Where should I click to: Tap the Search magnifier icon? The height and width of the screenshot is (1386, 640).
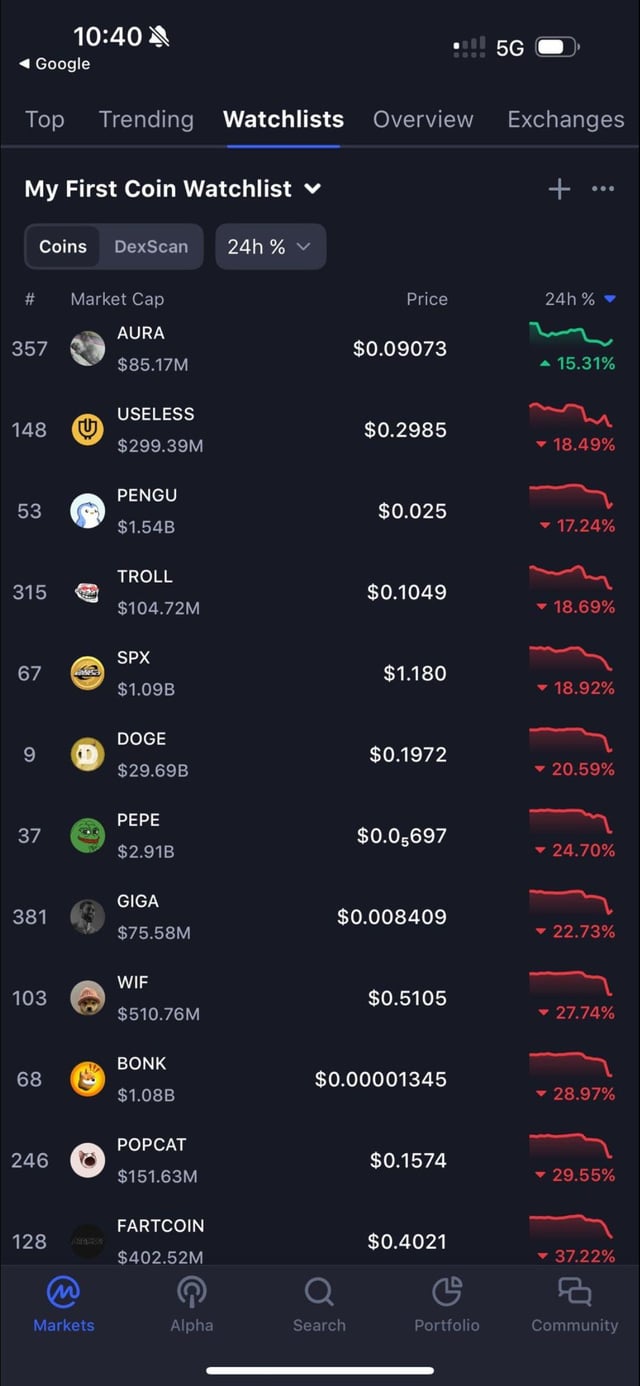[x=319, y=1293]
